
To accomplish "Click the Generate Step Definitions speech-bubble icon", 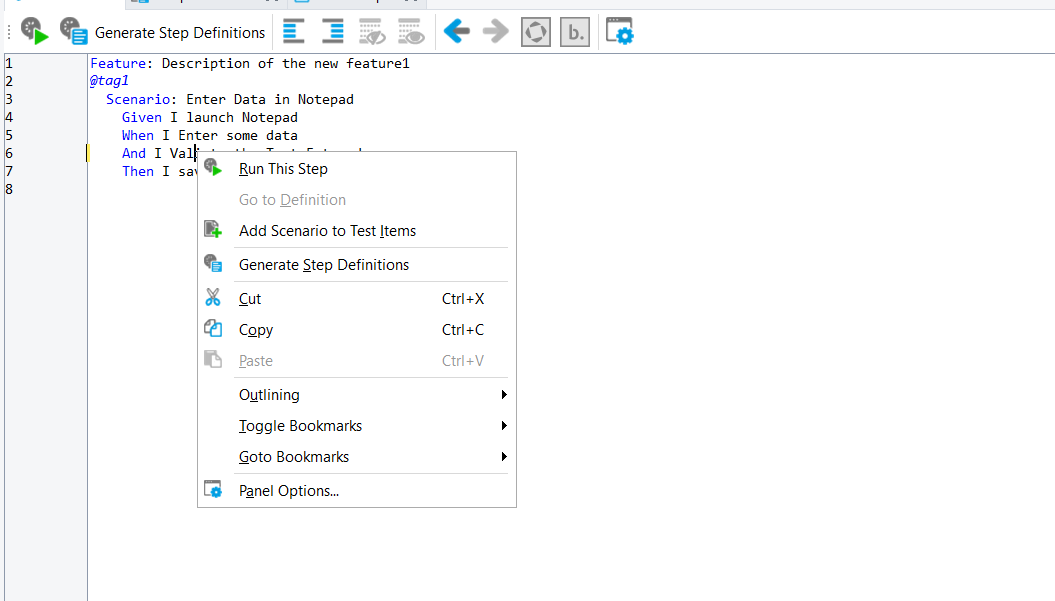I will 72,31.
